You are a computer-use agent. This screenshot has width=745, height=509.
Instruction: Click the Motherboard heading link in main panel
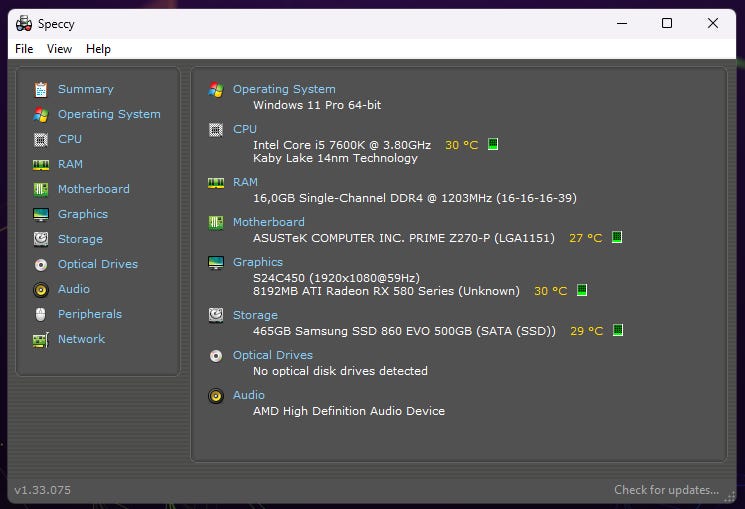pyautogui.click(x=268, y=222)
